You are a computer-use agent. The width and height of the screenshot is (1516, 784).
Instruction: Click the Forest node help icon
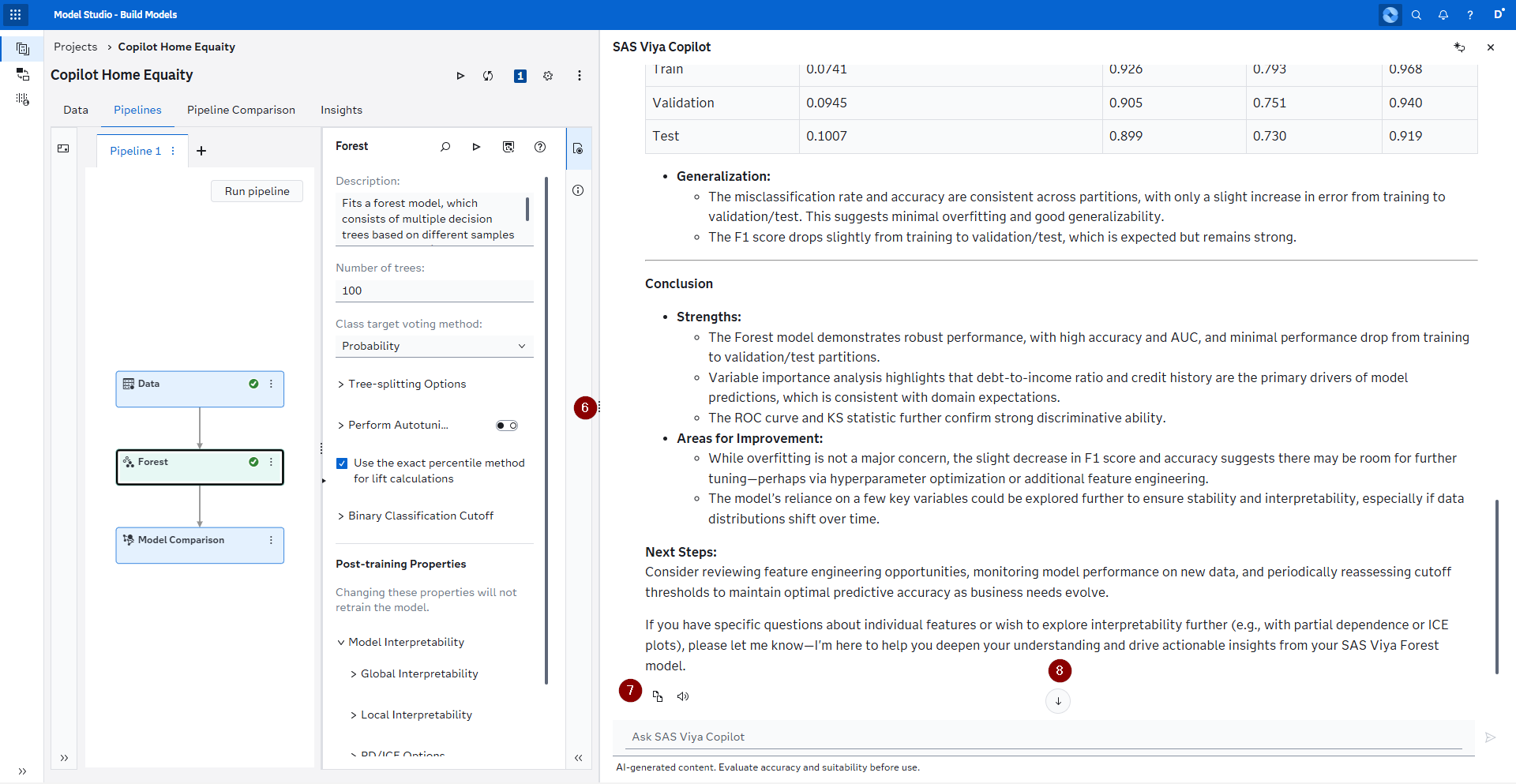click(x=540, y=147)
